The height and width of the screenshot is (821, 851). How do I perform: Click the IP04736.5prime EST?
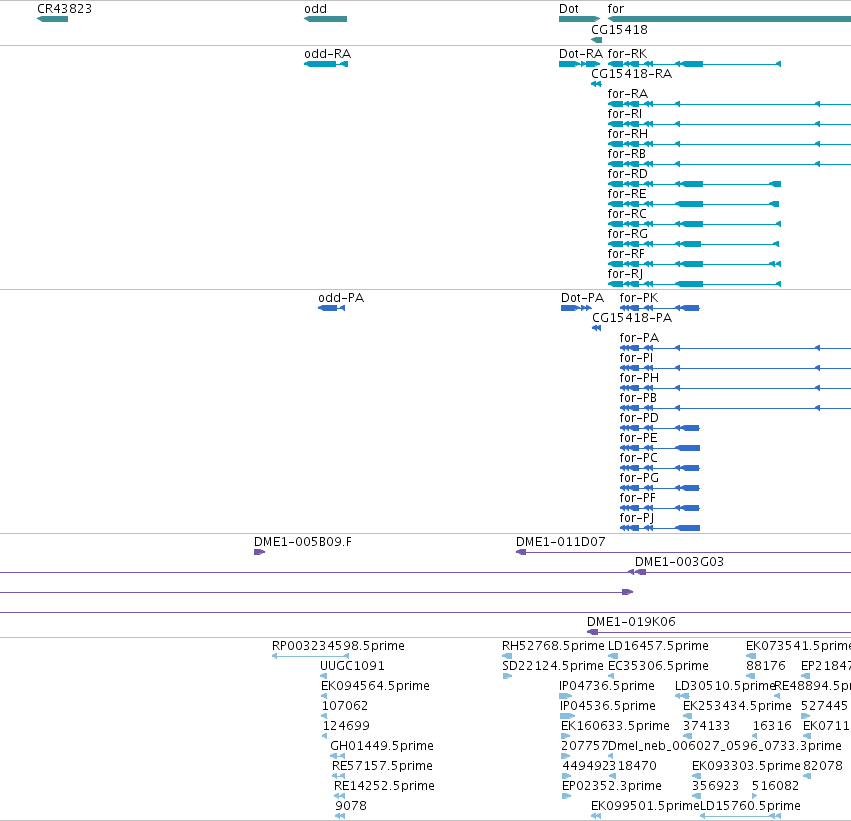click(x=566, y=696)
